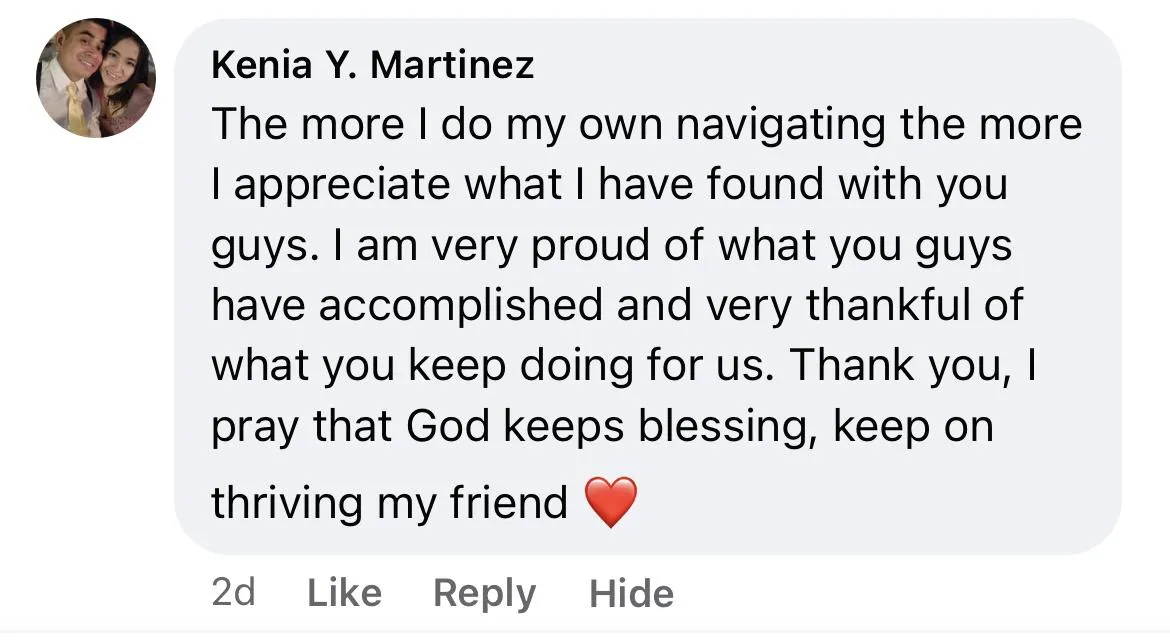Select the word "God" in the comment
Screen dimensions: 1170x640
(448, 427)
